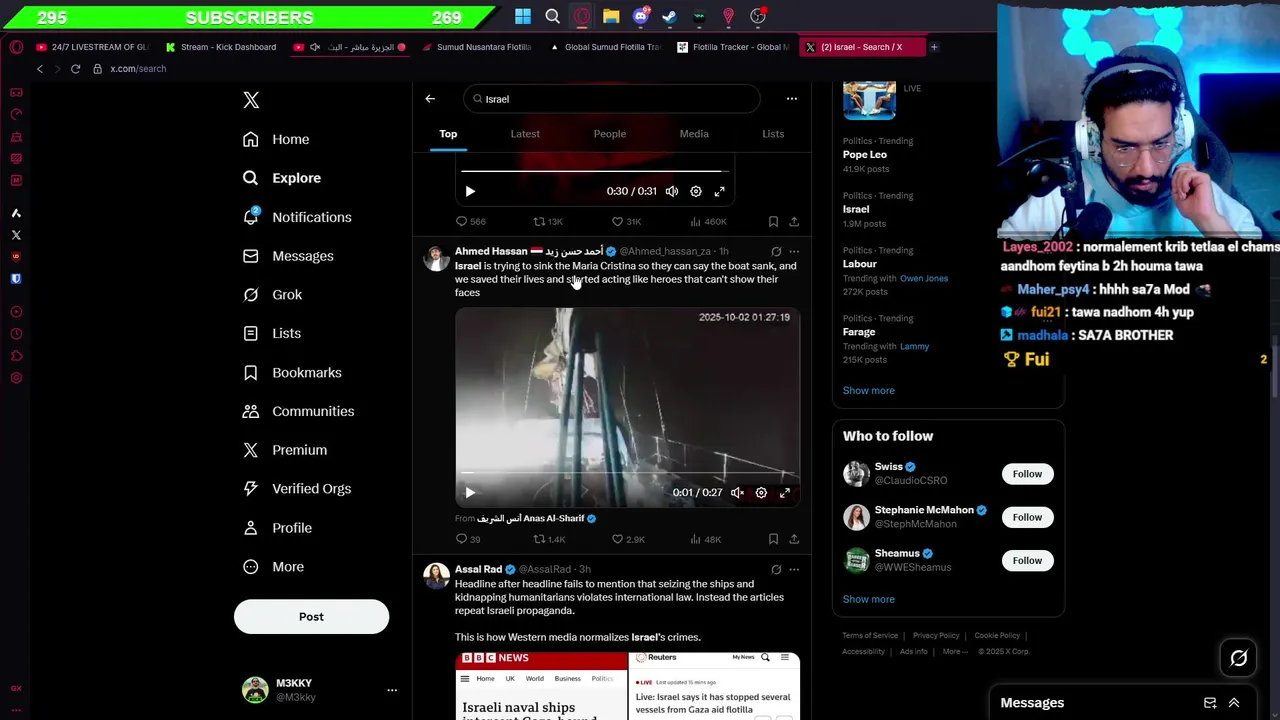The height and width of the screenshot is (720, 1280).
Task: Open M3KKY account options menu
Action: pos(392,690)
